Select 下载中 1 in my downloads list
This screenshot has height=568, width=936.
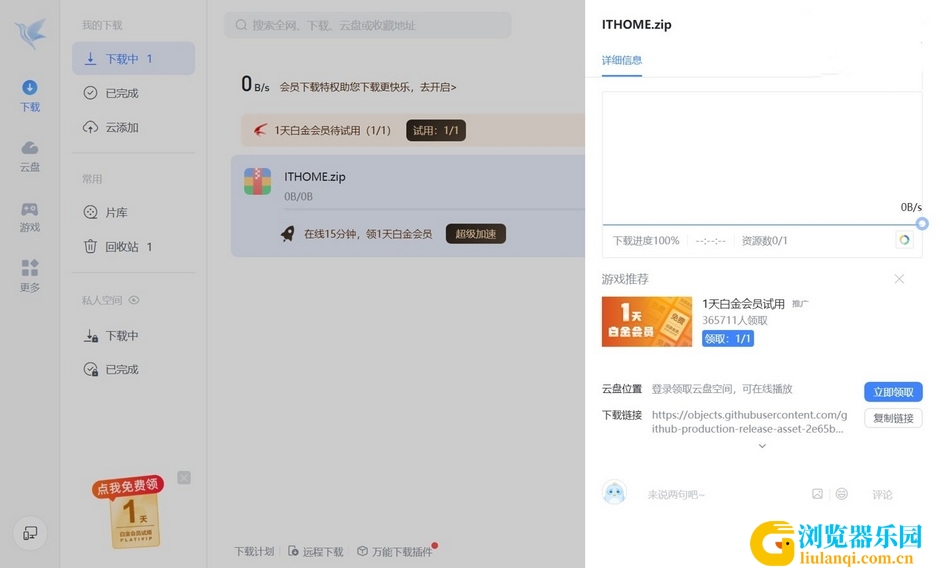tap(133, 58)
